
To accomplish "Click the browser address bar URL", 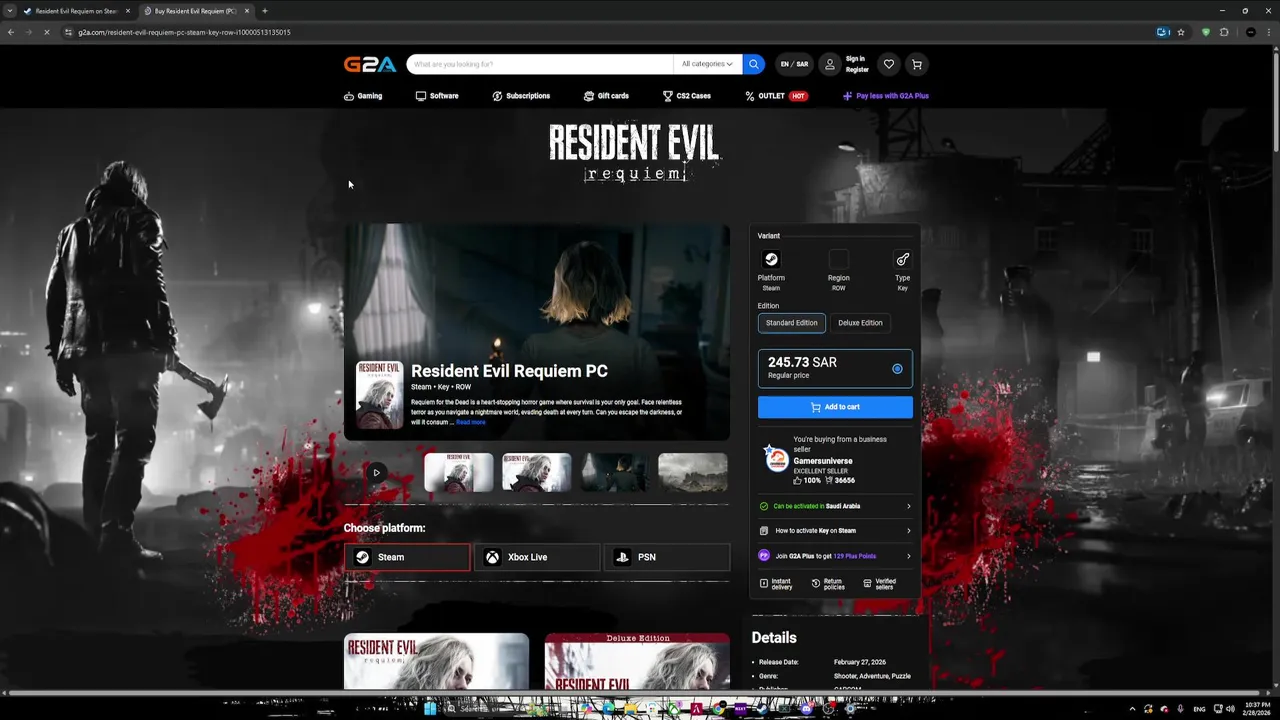I will pos(184,32).
